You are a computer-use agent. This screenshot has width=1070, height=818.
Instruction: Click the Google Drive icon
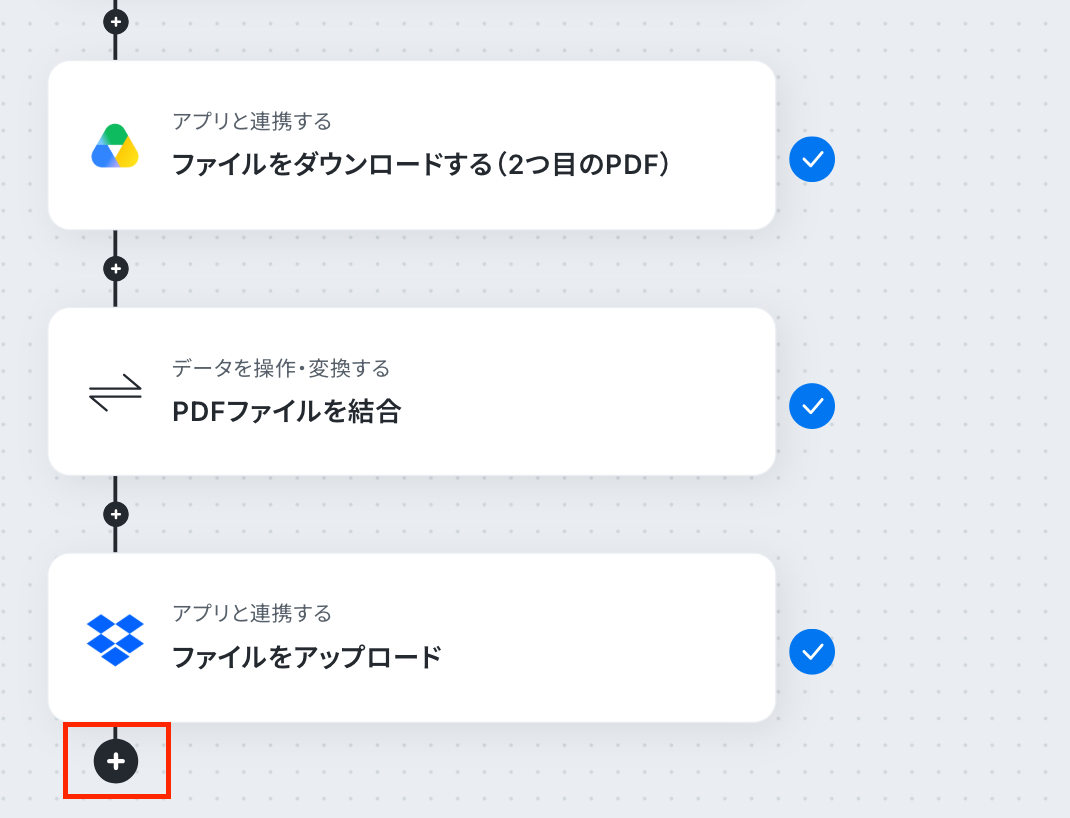pyautogui.click(x=115, y=146)
